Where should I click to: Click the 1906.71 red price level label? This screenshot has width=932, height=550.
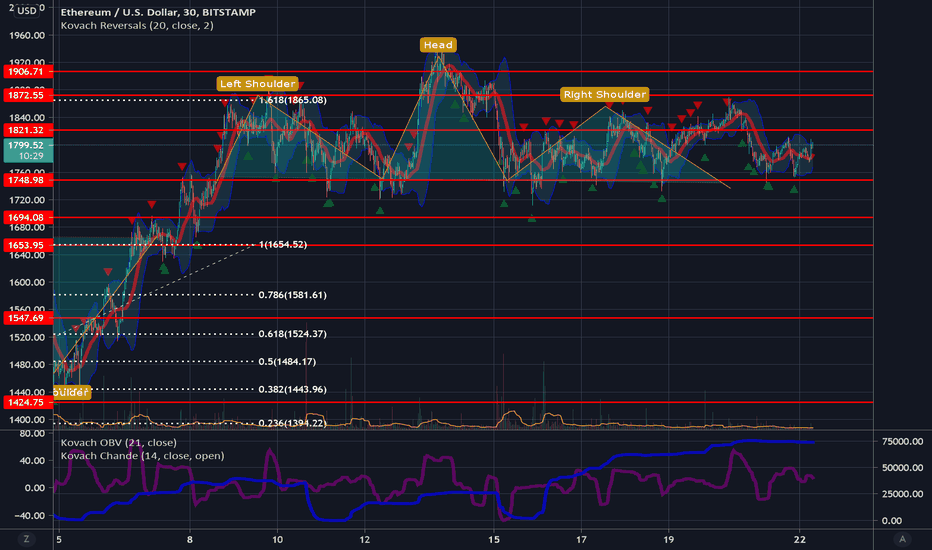28,71
